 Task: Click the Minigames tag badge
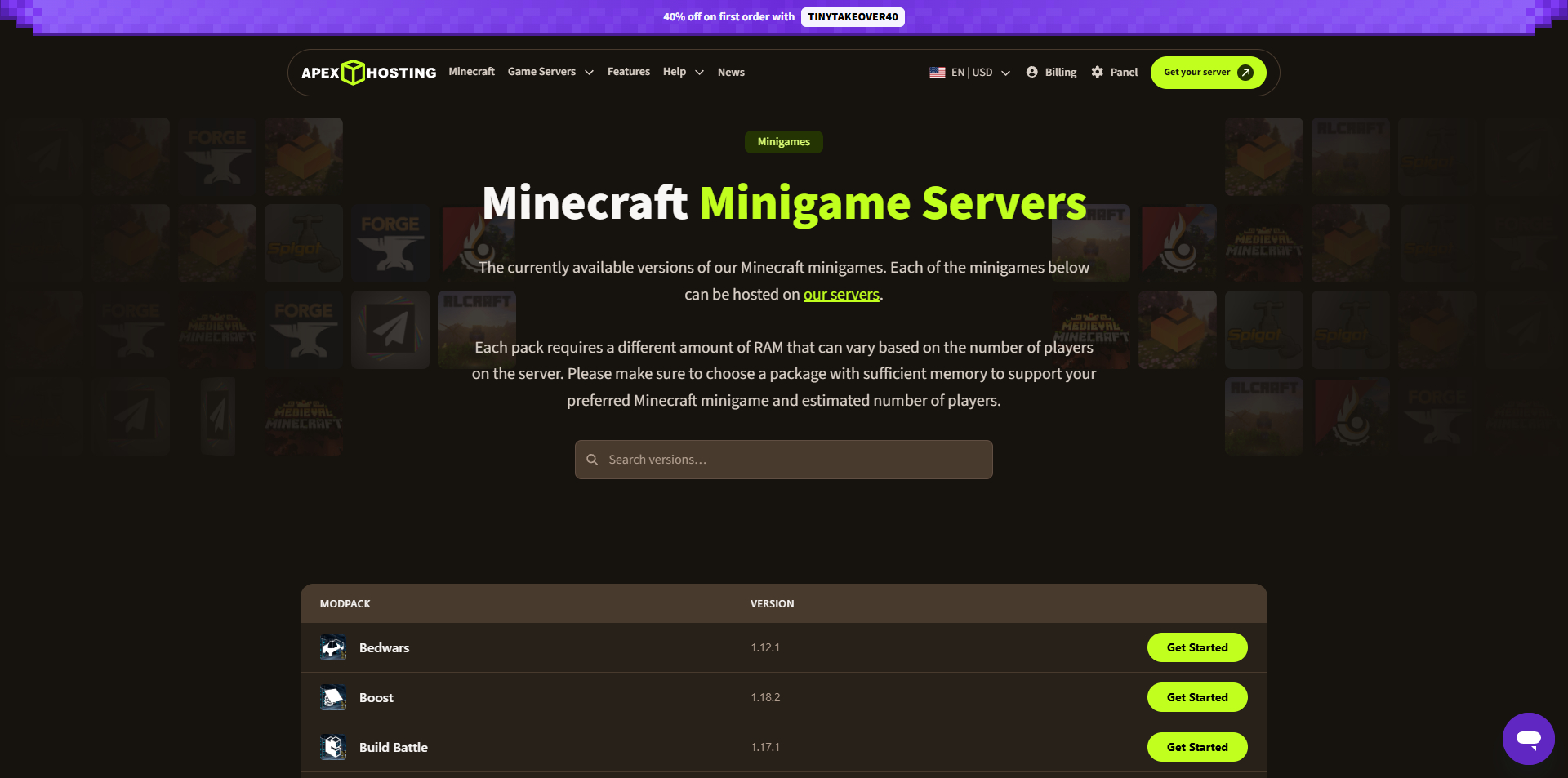coord(784,142)
